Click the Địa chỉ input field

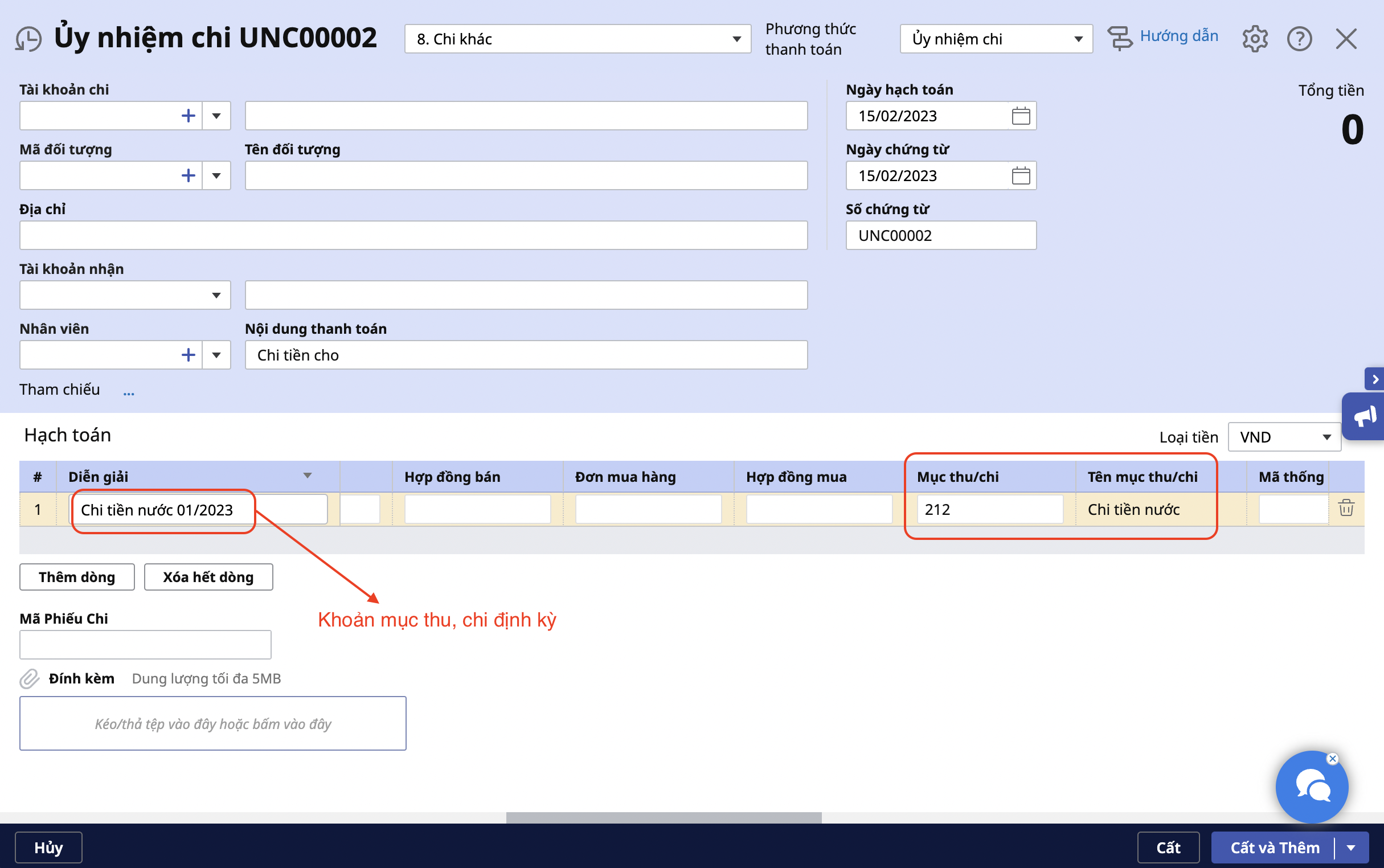(413, 235)
